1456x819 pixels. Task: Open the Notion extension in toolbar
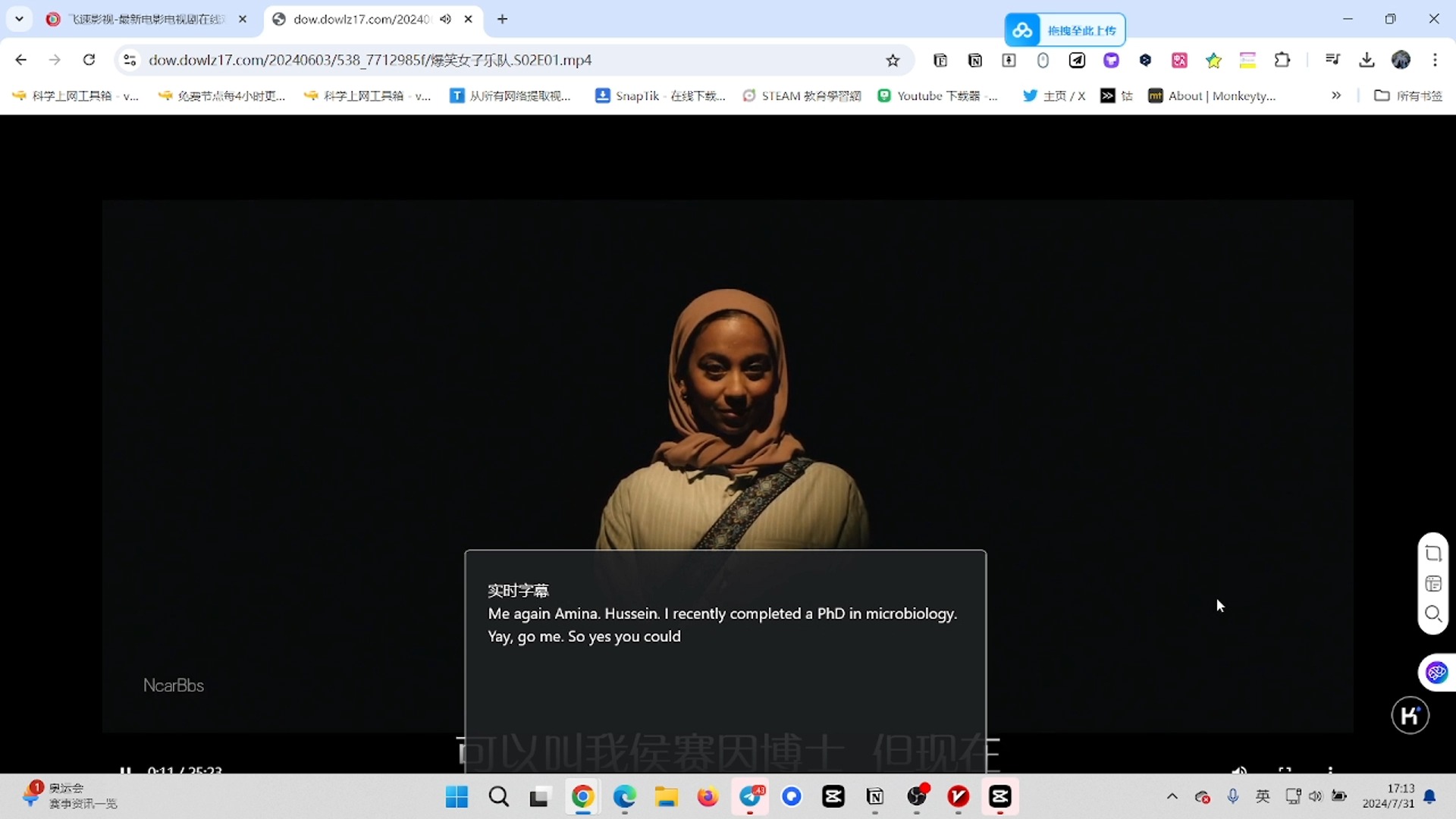pos(975,61)
